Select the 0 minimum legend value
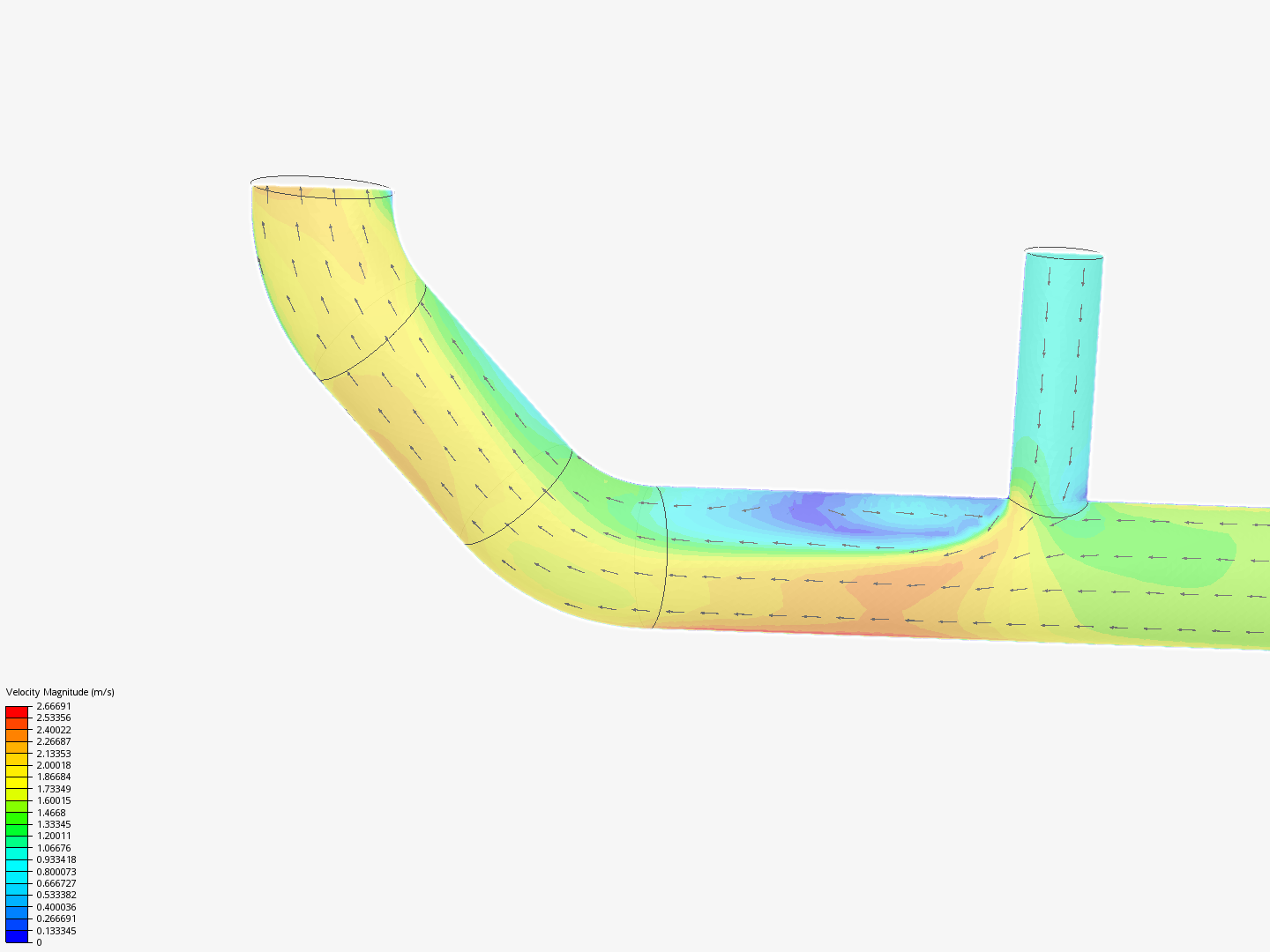 (x=39, y=942)
